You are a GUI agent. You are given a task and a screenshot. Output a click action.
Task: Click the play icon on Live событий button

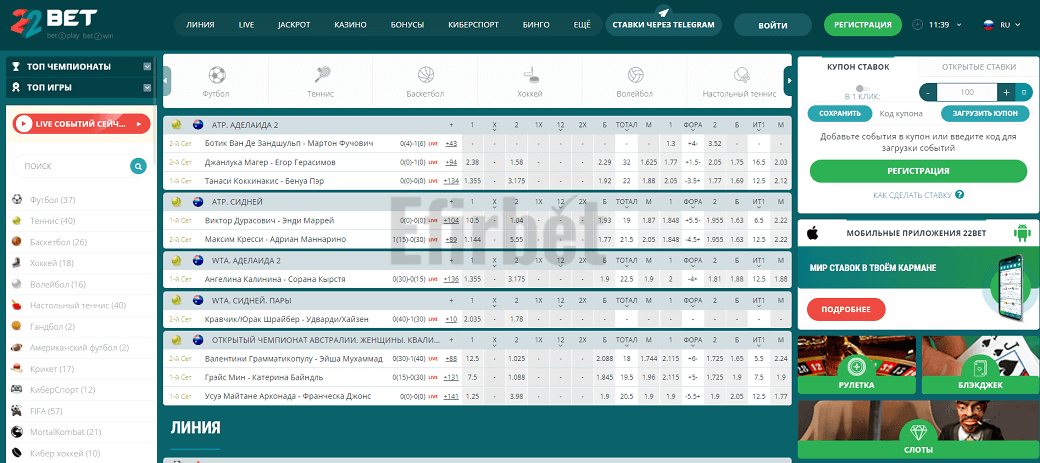tap(24, 123)
